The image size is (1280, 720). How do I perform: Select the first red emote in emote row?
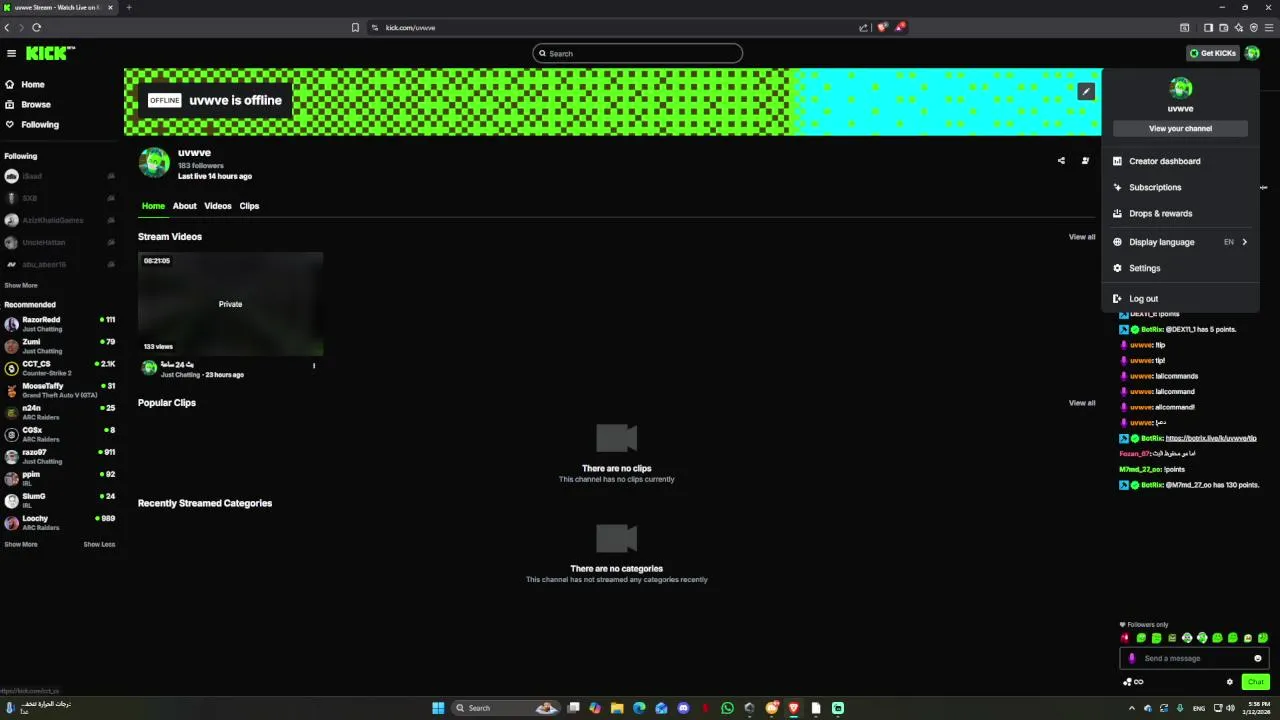[1125, 638]
